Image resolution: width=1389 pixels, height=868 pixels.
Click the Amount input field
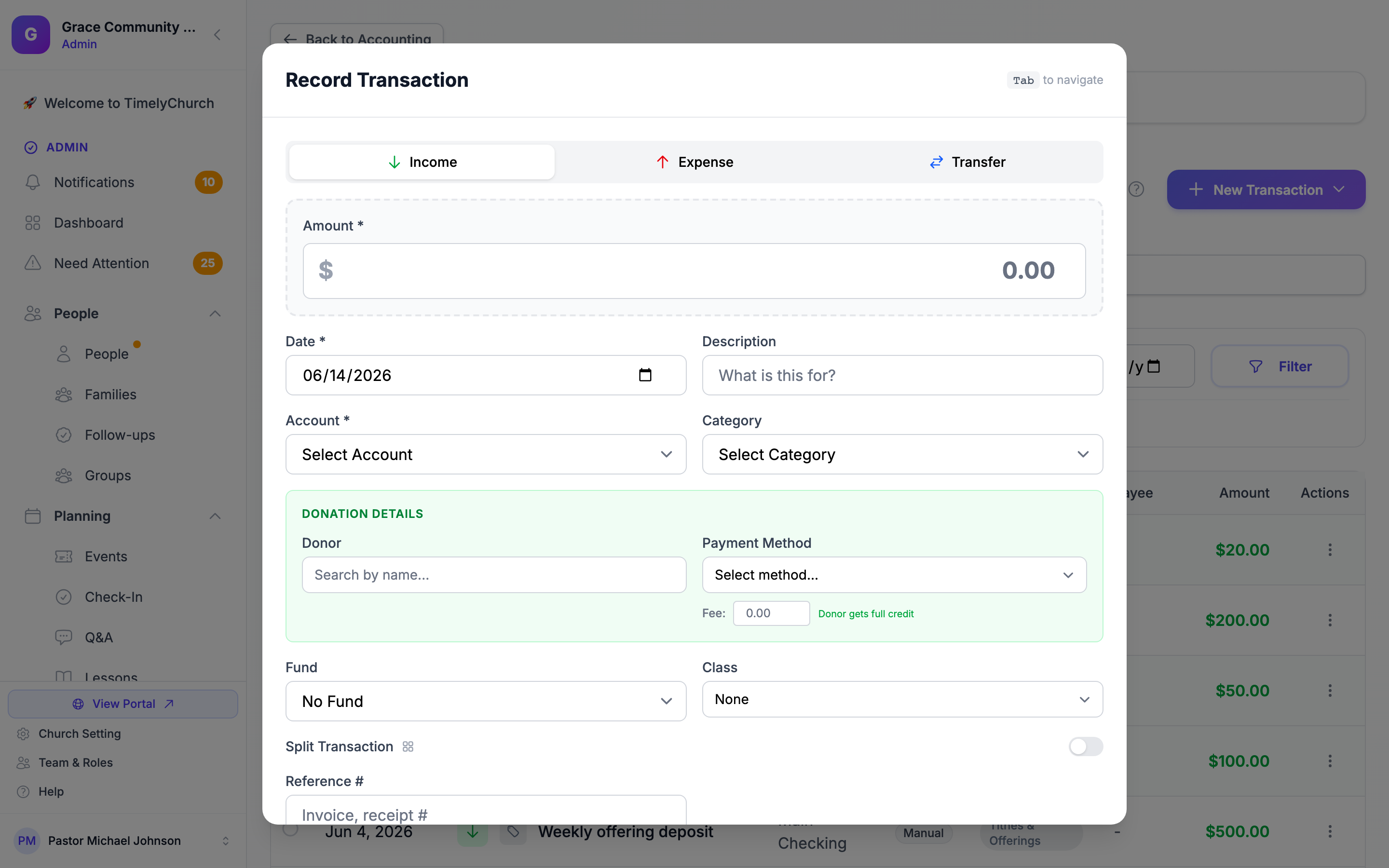click(x=694, y=271)
